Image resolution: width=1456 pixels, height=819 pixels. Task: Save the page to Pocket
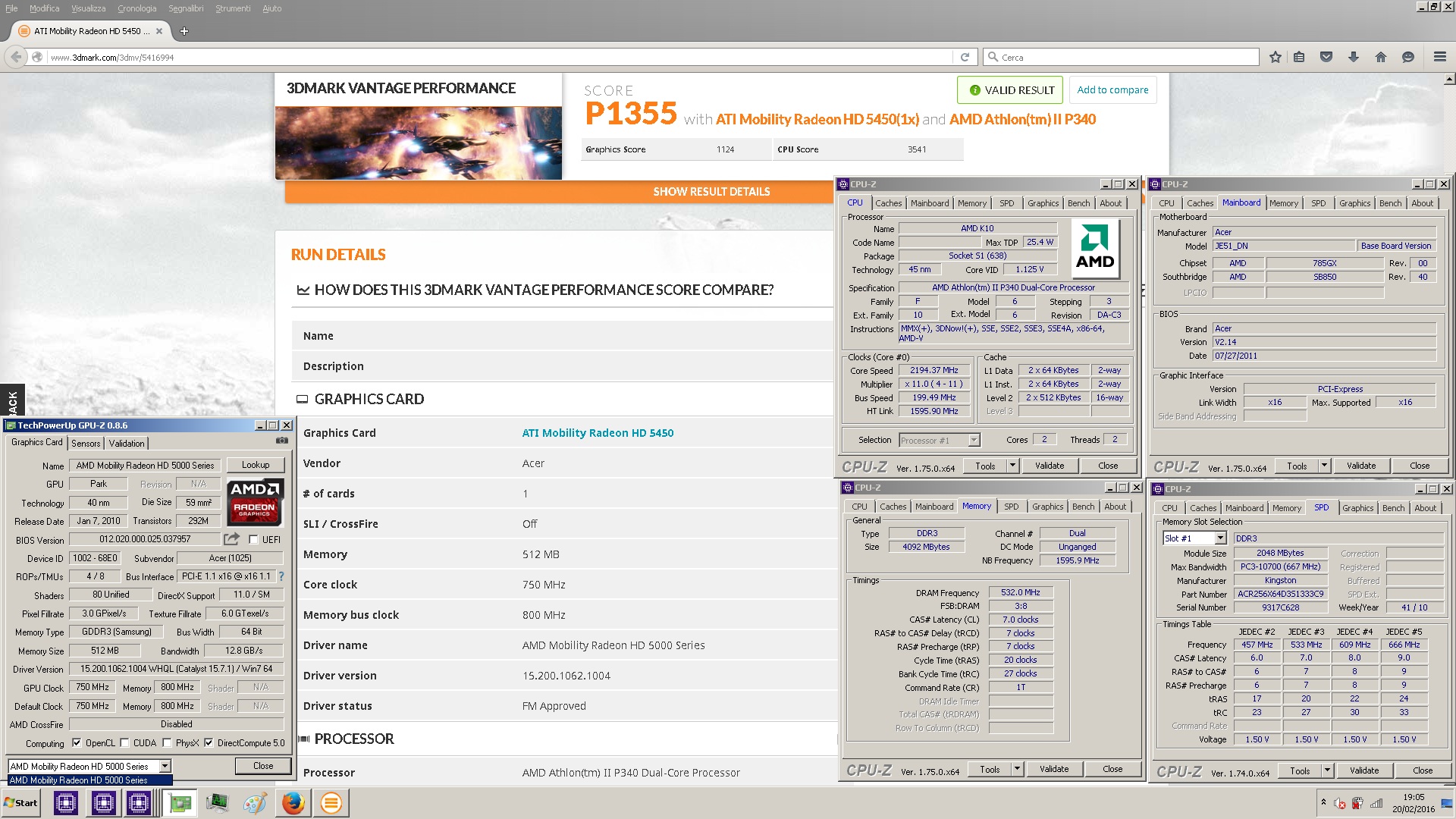tap(1326, 57)
